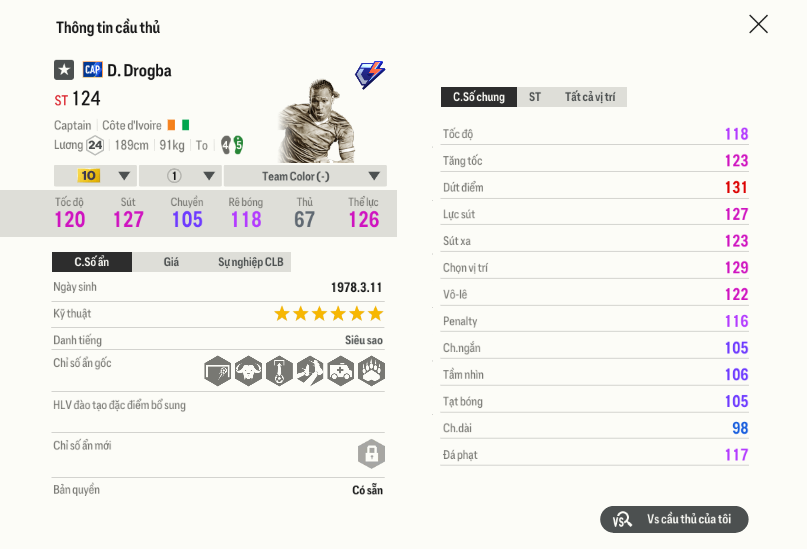Image resolution: width=807 pixels, height=549 pixels.
Task: Click the Vs cầu thủ của tôi button
Action: coord(674,520)
